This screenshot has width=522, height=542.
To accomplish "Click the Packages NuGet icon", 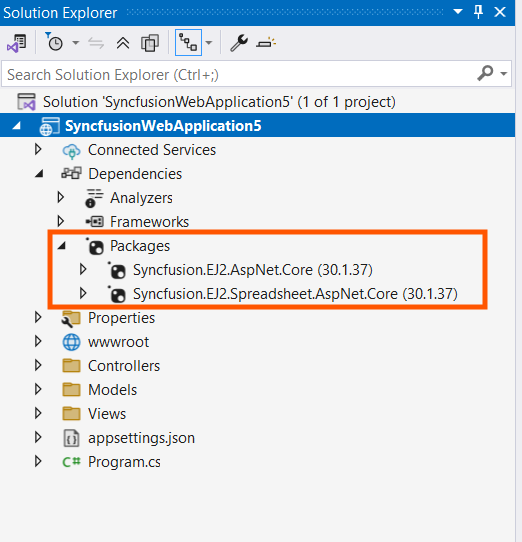I will coord(95,246).
